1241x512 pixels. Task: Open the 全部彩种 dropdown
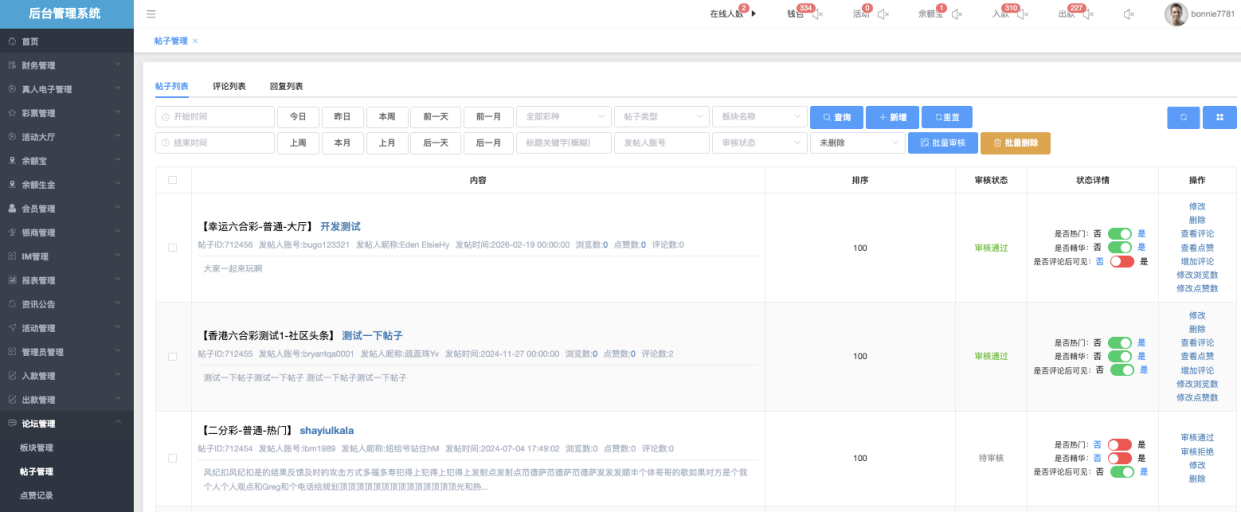pyautogui.click(x=563, y=117)
